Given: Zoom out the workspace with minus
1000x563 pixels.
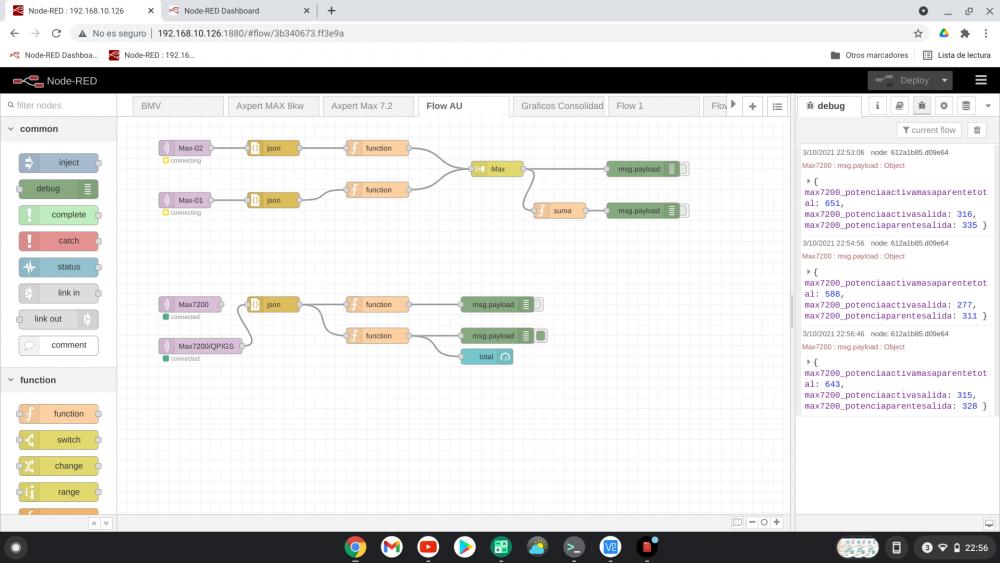Looking at the screenshot, I should point(752,522).
